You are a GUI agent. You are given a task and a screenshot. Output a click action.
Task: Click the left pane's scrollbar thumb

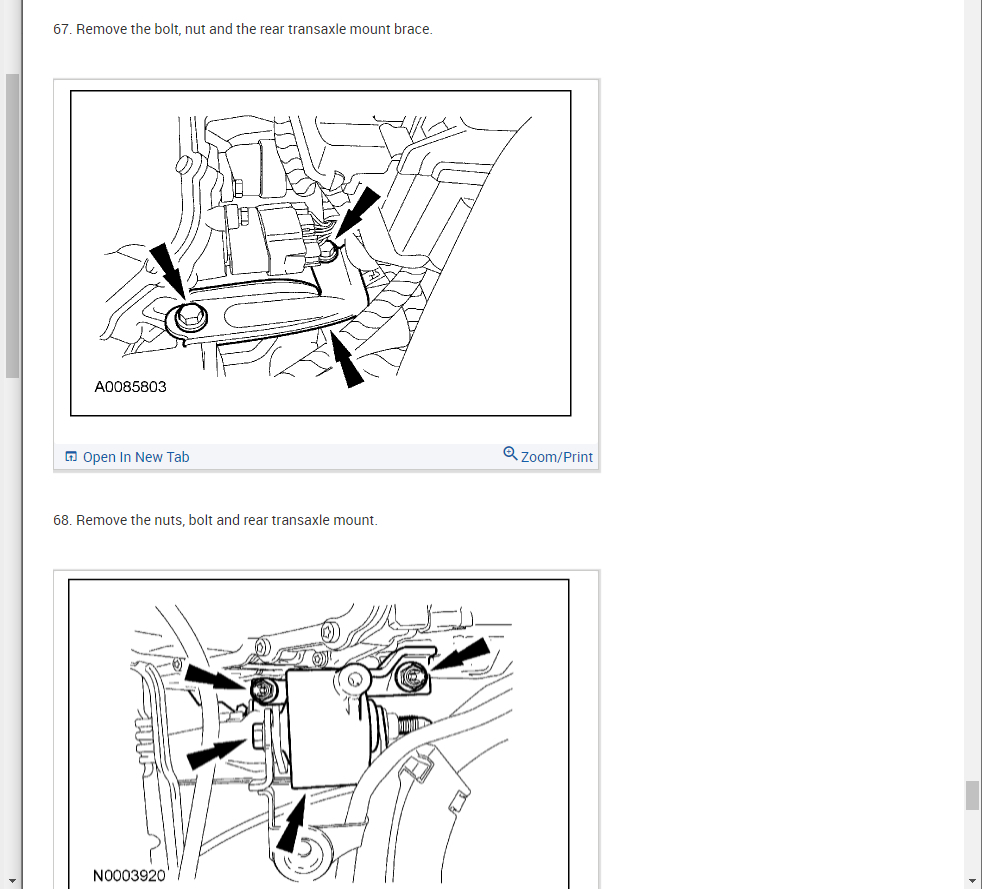[13, 226]
